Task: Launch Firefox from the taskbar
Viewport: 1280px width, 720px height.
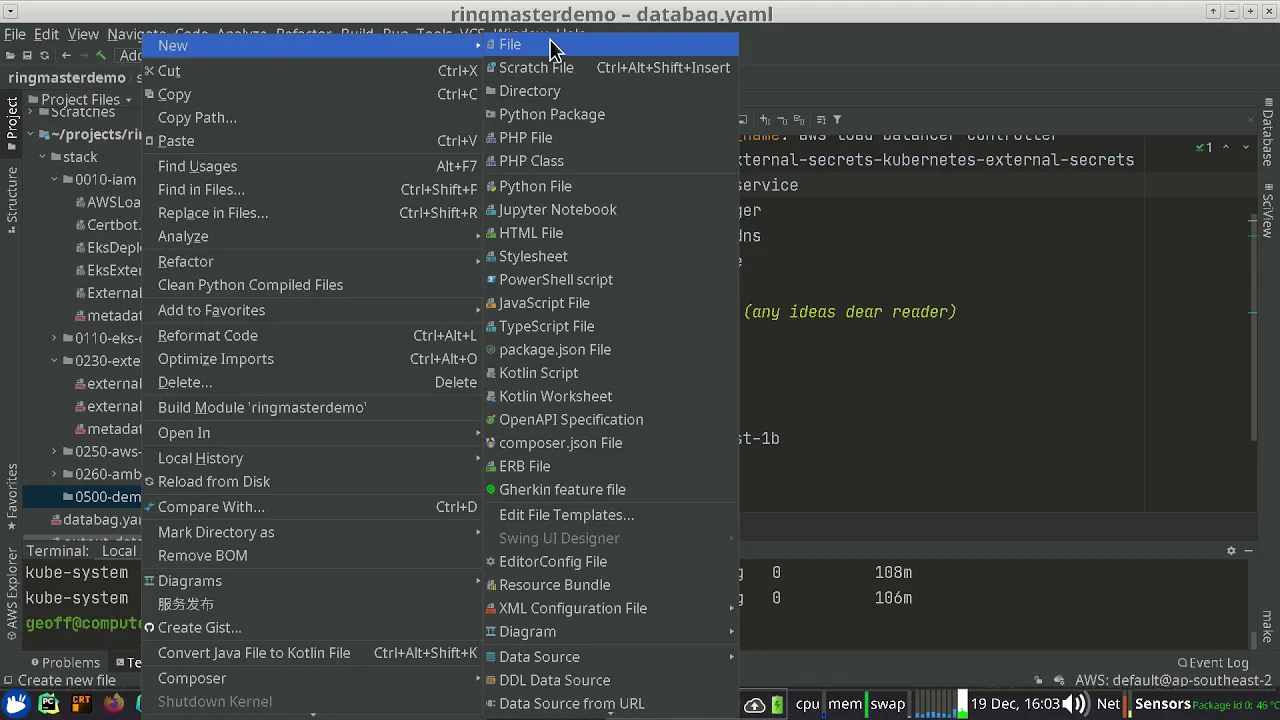Action: tap(114, 704)
